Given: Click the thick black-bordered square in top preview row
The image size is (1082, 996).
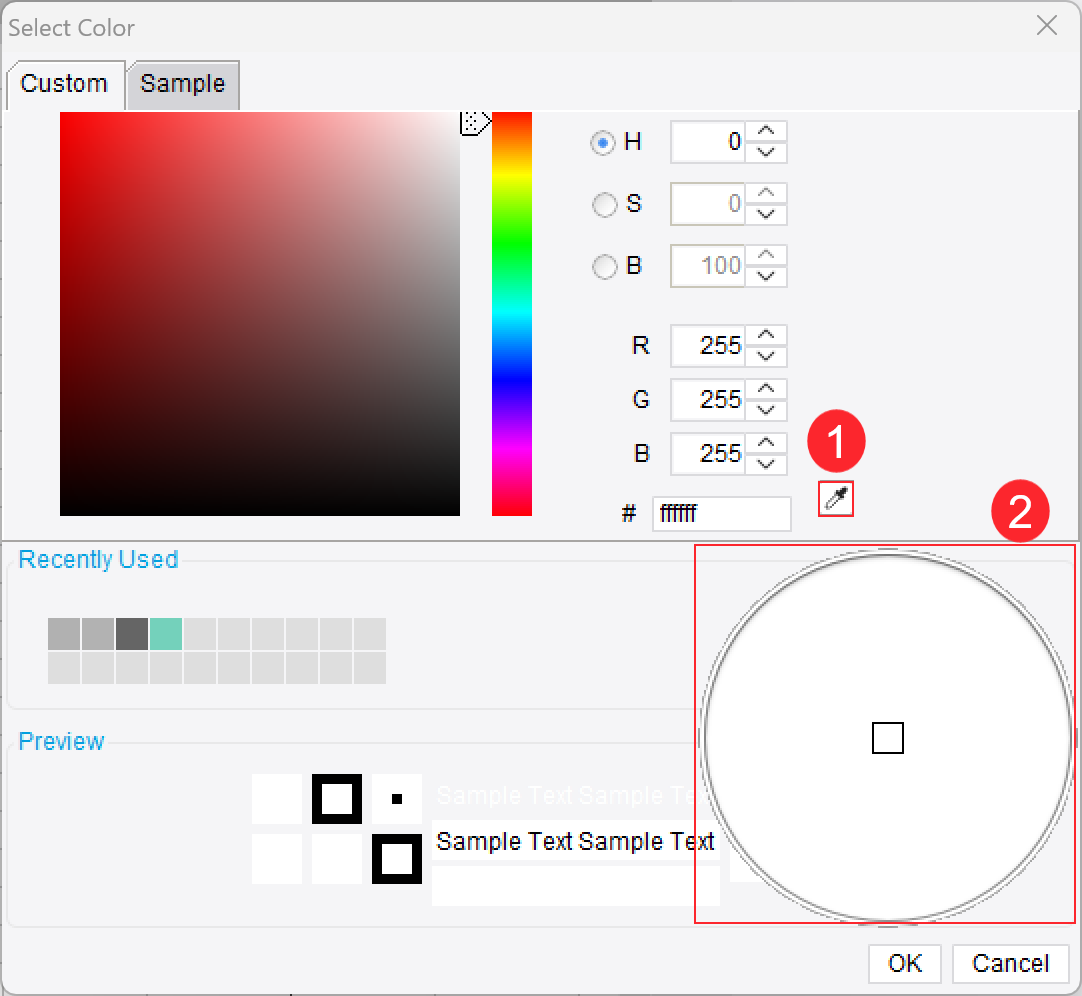Looking at the screenshot, I should coord(337,799).
